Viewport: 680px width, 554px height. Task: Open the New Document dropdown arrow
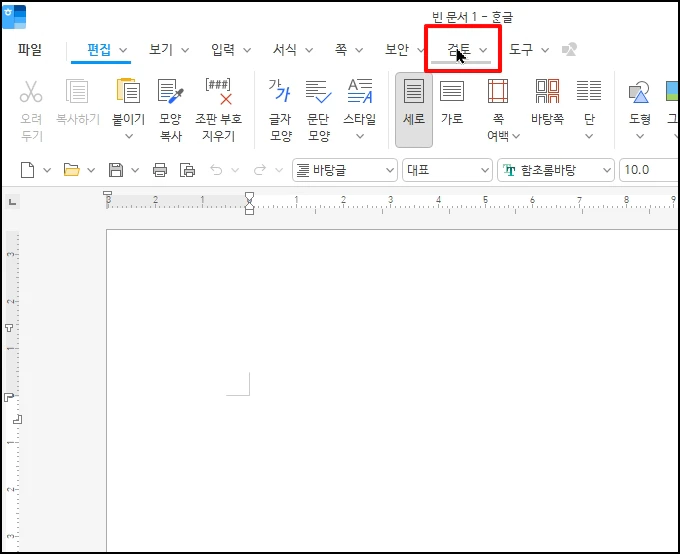[47, 170]
